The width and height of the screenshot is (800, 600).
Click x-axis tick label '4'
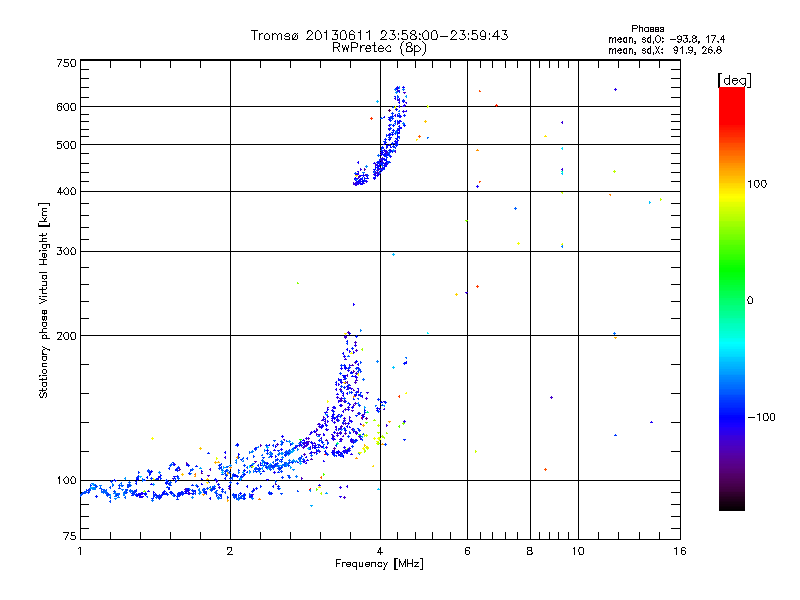click(x=380, y=551)
